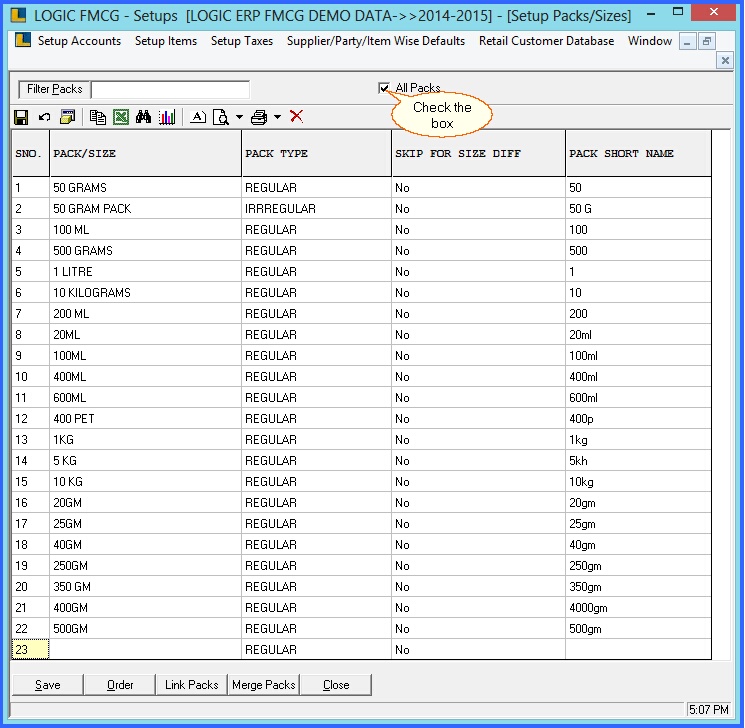
Task: Click the '25GM' pack cell
Action: pos(145,524)
